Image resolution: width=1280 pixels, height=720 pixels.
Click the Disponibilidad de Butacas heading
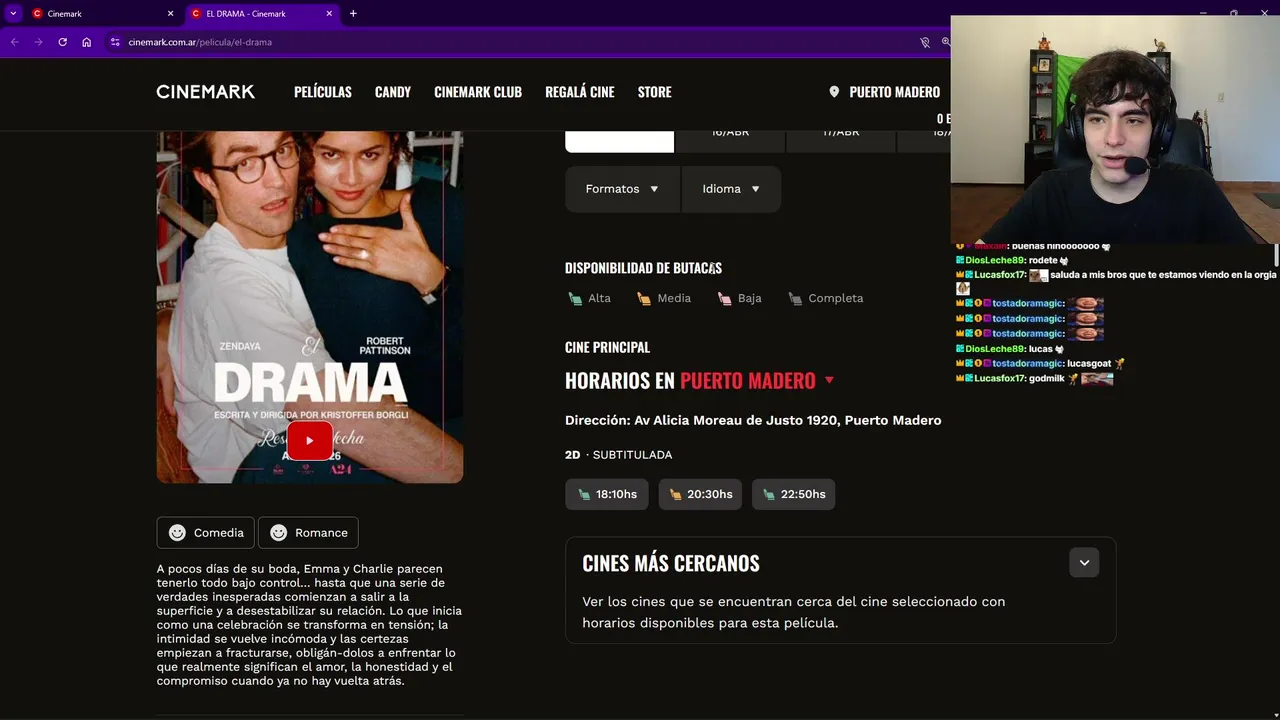(x=643, y=268)
